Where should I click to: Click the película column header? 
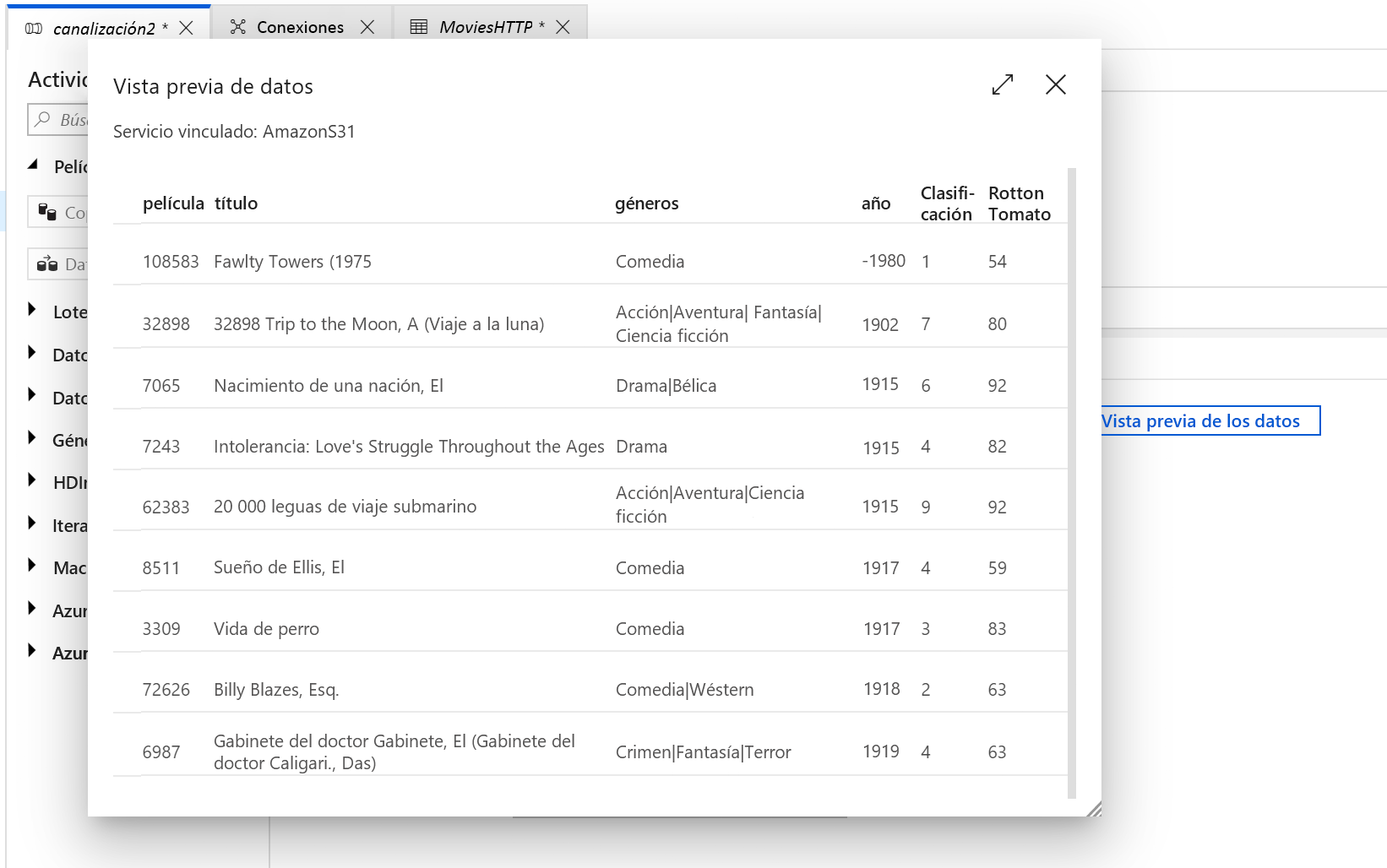click(x=173, y=203)
